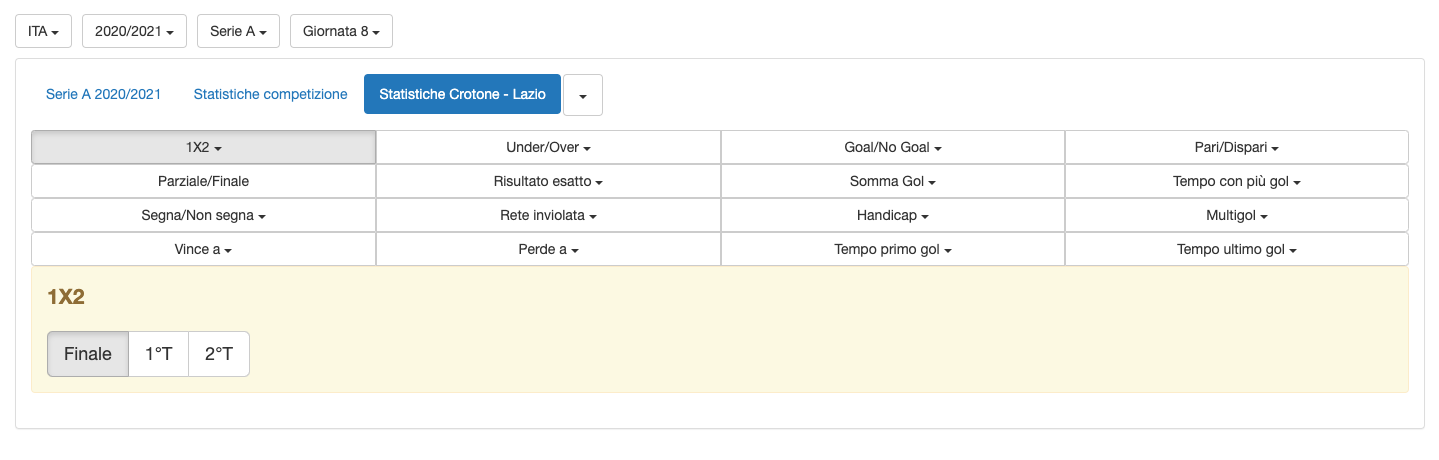Switch to 1°T first half view
1439x460 pixels.
[x=159, y=354]
